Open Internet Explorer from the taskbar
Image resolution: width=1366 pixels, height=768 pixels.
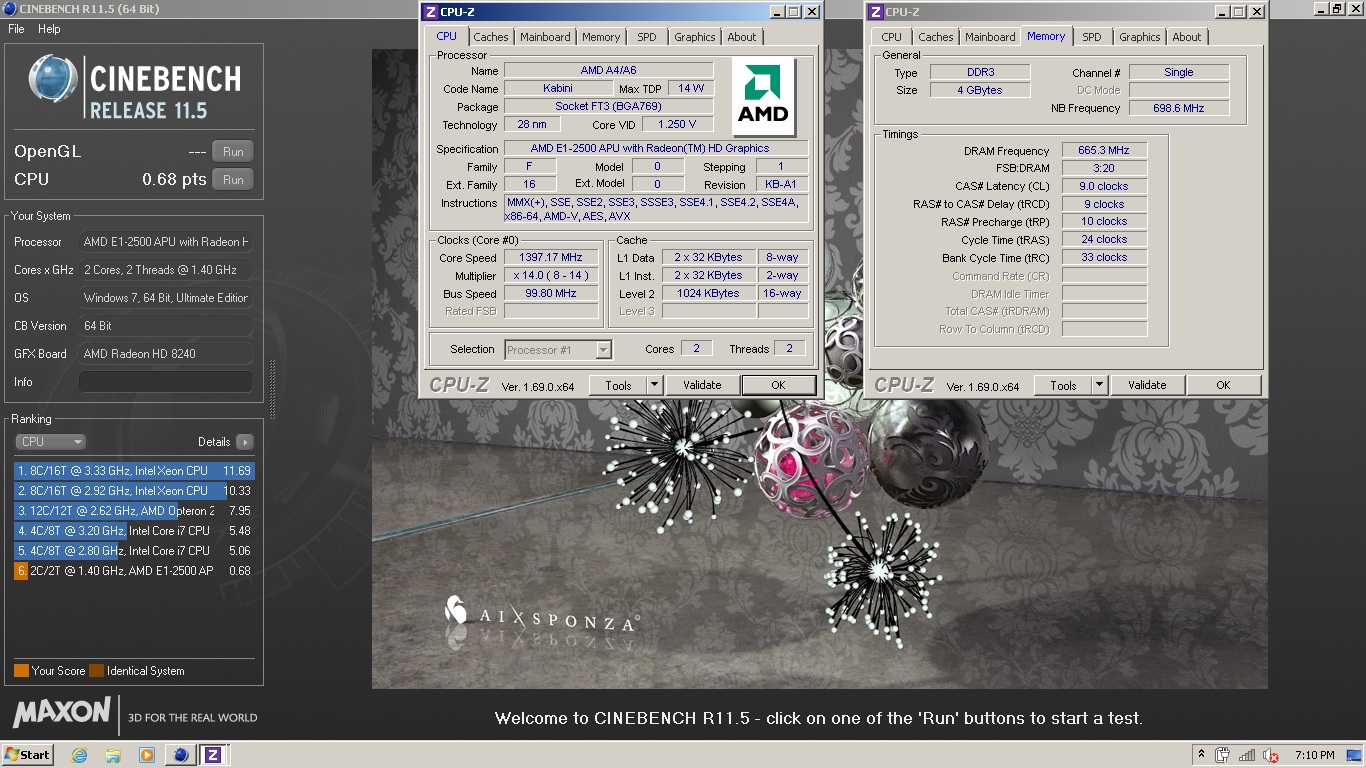click(79, 755)
